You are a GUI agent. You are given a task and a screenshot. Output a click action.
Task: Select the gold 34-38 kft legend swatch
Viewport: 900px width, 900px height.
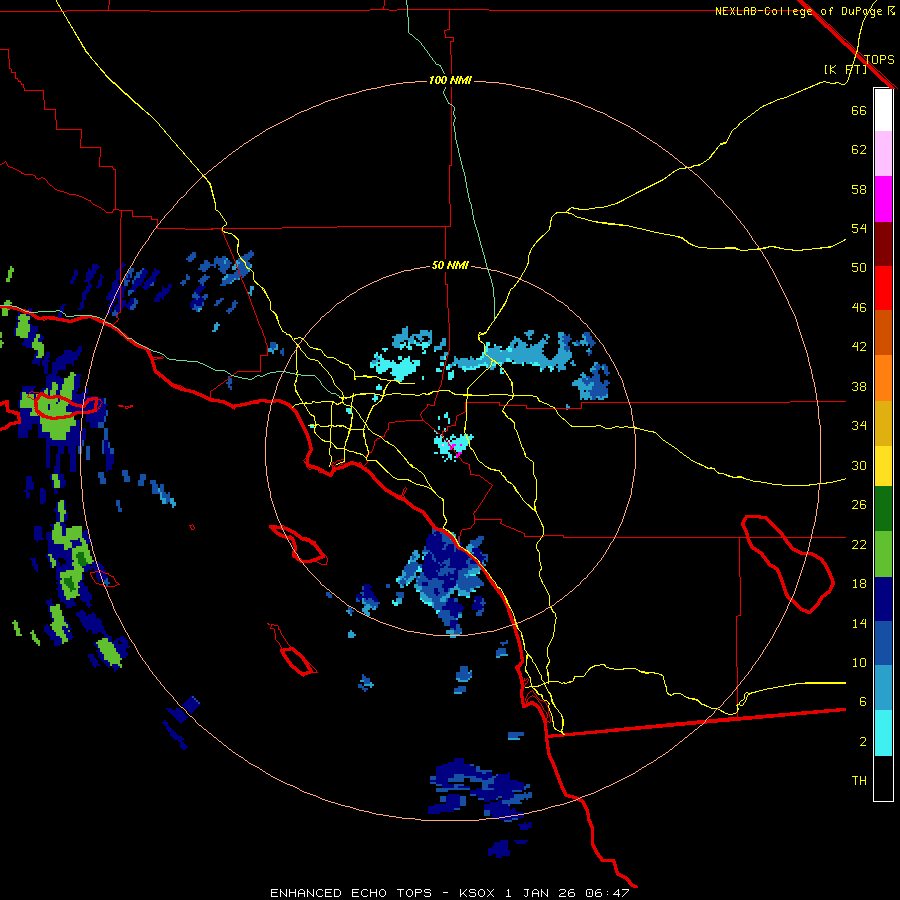point(883,423)
